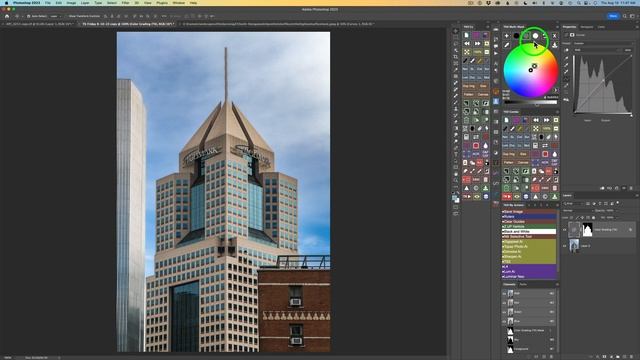Open the RGB channel dropdown in Curves
Image resolution: width=640 pixels, height=360 pixels.
(598, 50)
